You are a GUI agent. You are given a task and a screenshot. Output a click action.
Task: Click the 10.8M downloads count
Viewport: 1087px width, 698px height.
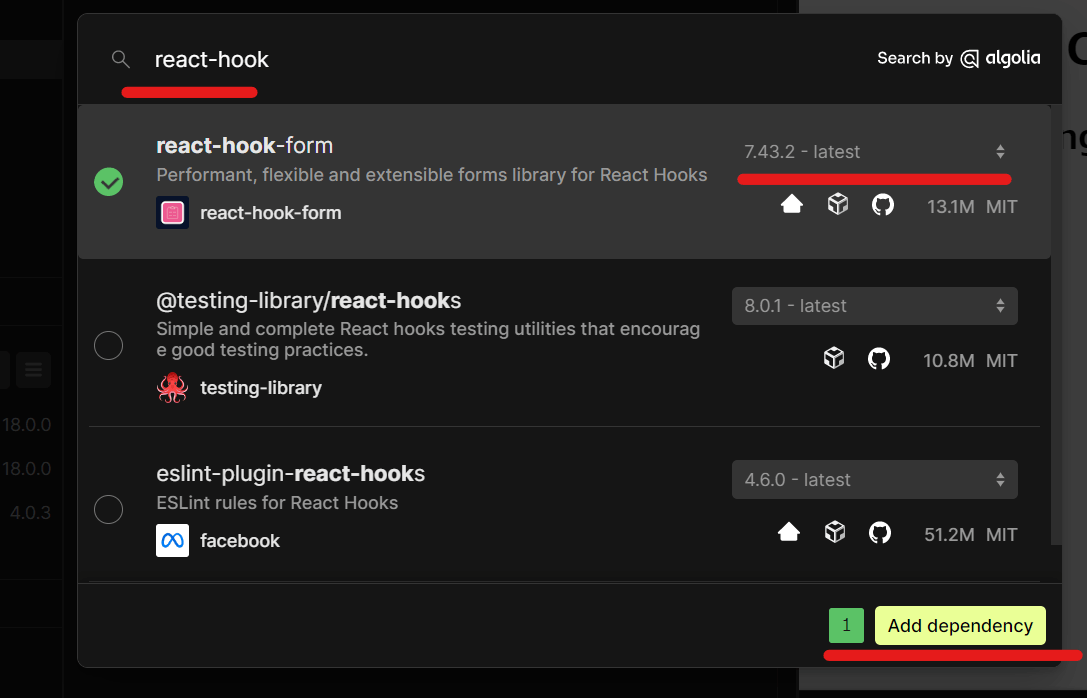[948, 360]
